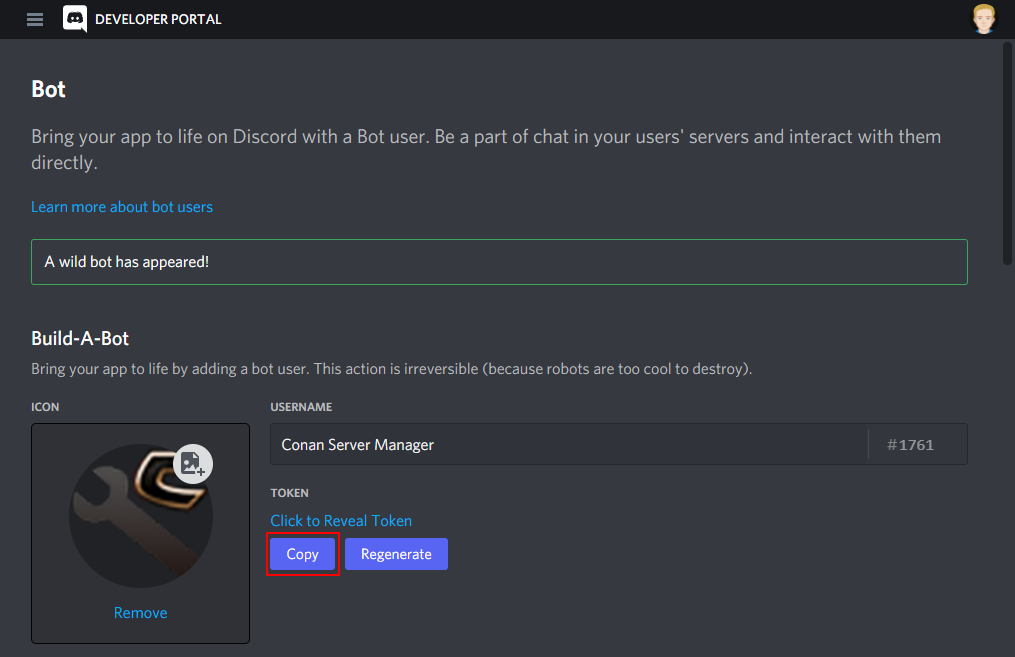Viewport: 1015px width, 657px height.
Task: Open Learn more about bot users link
Action: pos(122,206)
